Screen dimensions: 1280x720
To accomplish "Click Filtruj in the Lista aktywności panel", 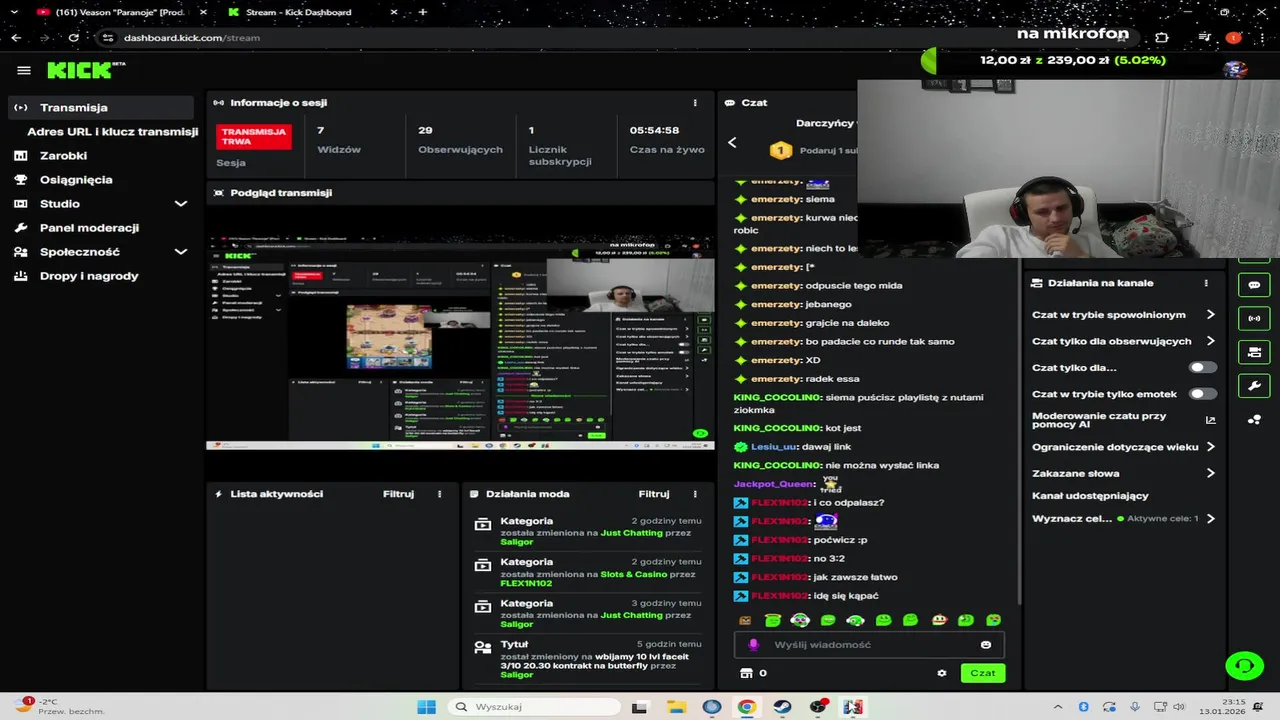I will tap(398, 494).
